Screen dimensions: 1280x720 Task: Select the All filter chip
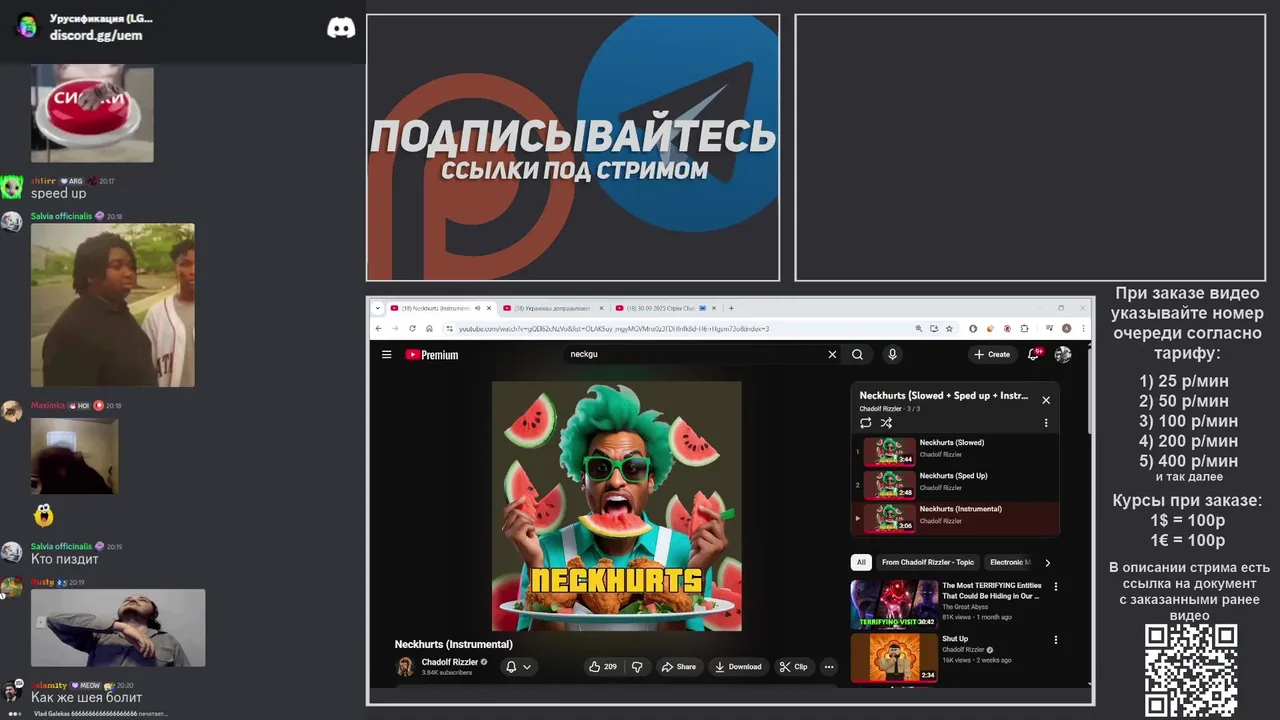coord(861,562)
